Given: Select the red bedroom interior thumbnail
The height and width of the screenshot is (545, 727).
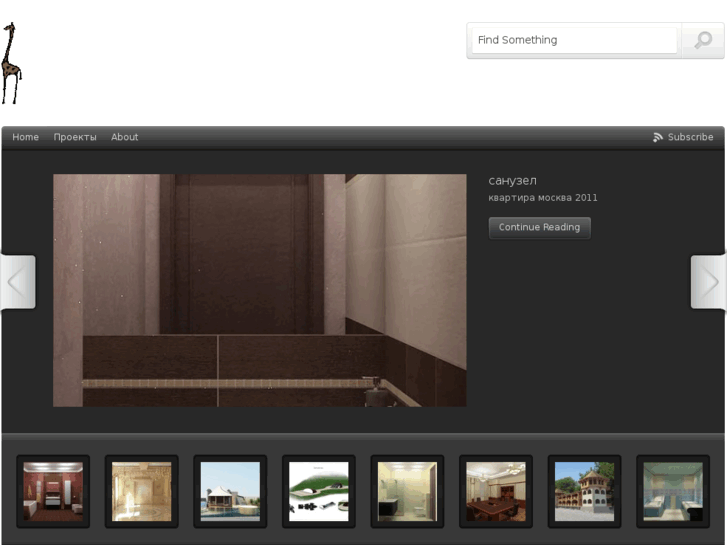Looking at the screenshot, I should tap(53, 491).
